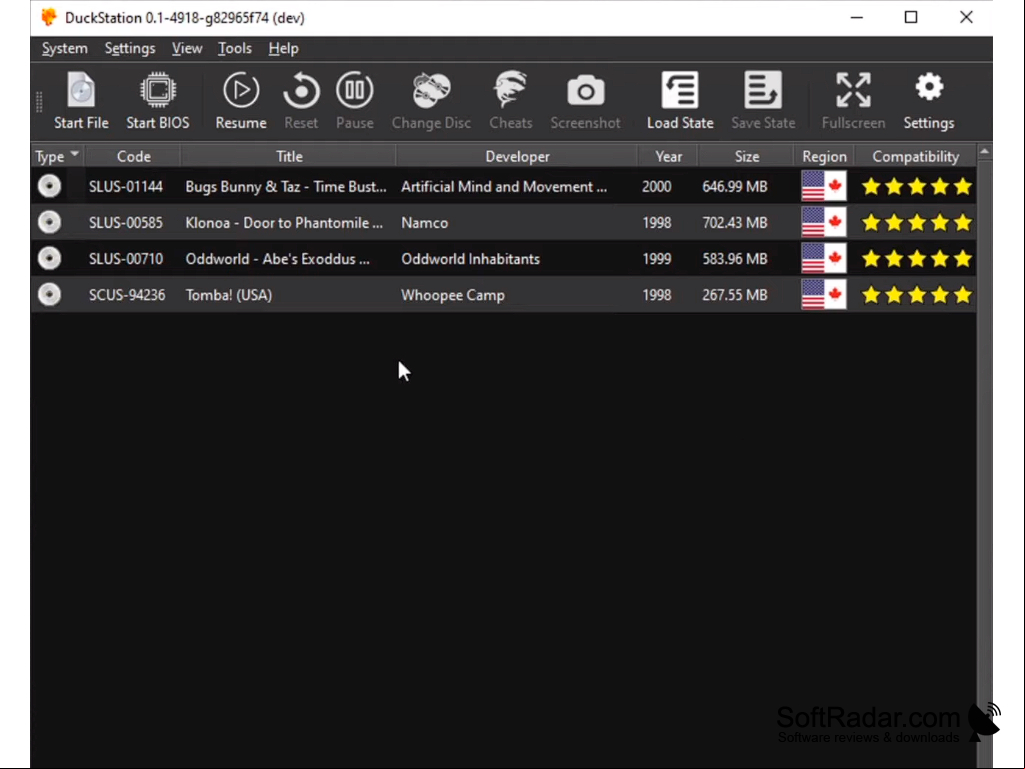The image size is (1025, 769).
Task: Click the region flag in SCUS-94236 row
Action: click(x=824, y=294)
